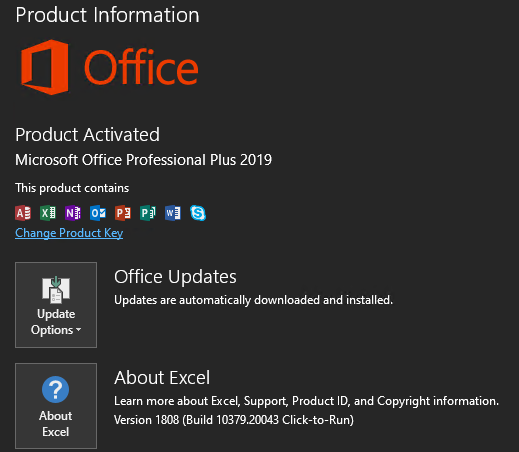Click Microsoft Office Professional Plus 2019 text

coord(144,160)
